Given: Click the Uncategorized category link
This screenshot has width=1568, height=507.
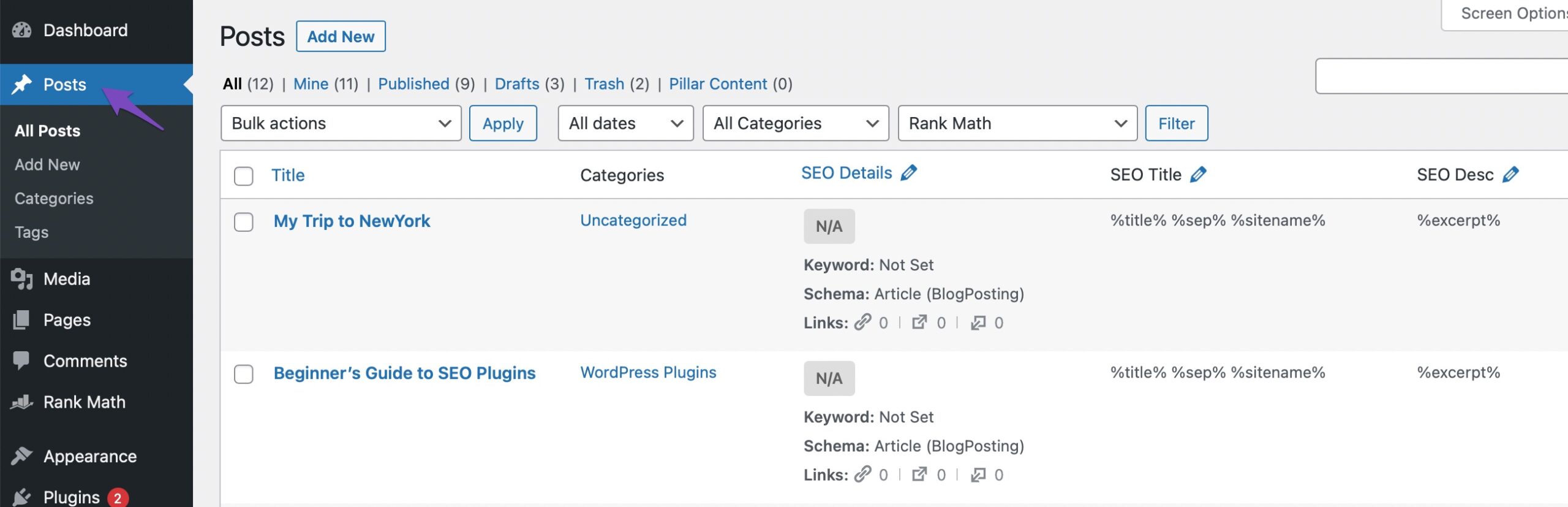Looking at the screenshot, I should [x=633, y=220].
